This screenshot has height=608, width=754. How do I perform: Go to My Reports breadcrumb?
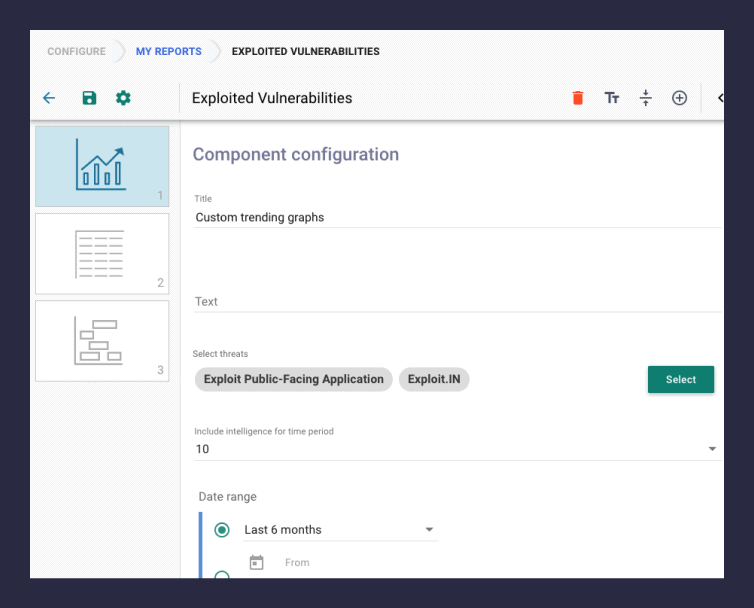[x=168, y=52]
